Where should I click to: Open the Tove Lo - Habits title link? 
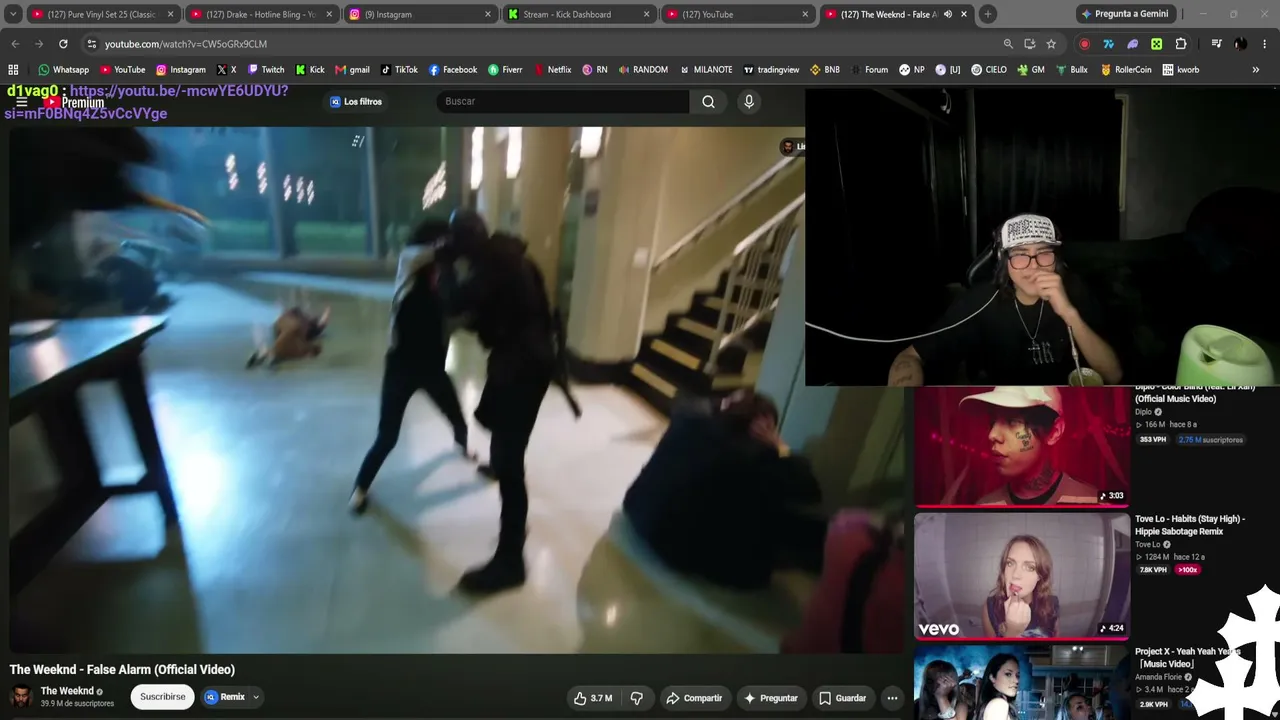coord(1190,525)
